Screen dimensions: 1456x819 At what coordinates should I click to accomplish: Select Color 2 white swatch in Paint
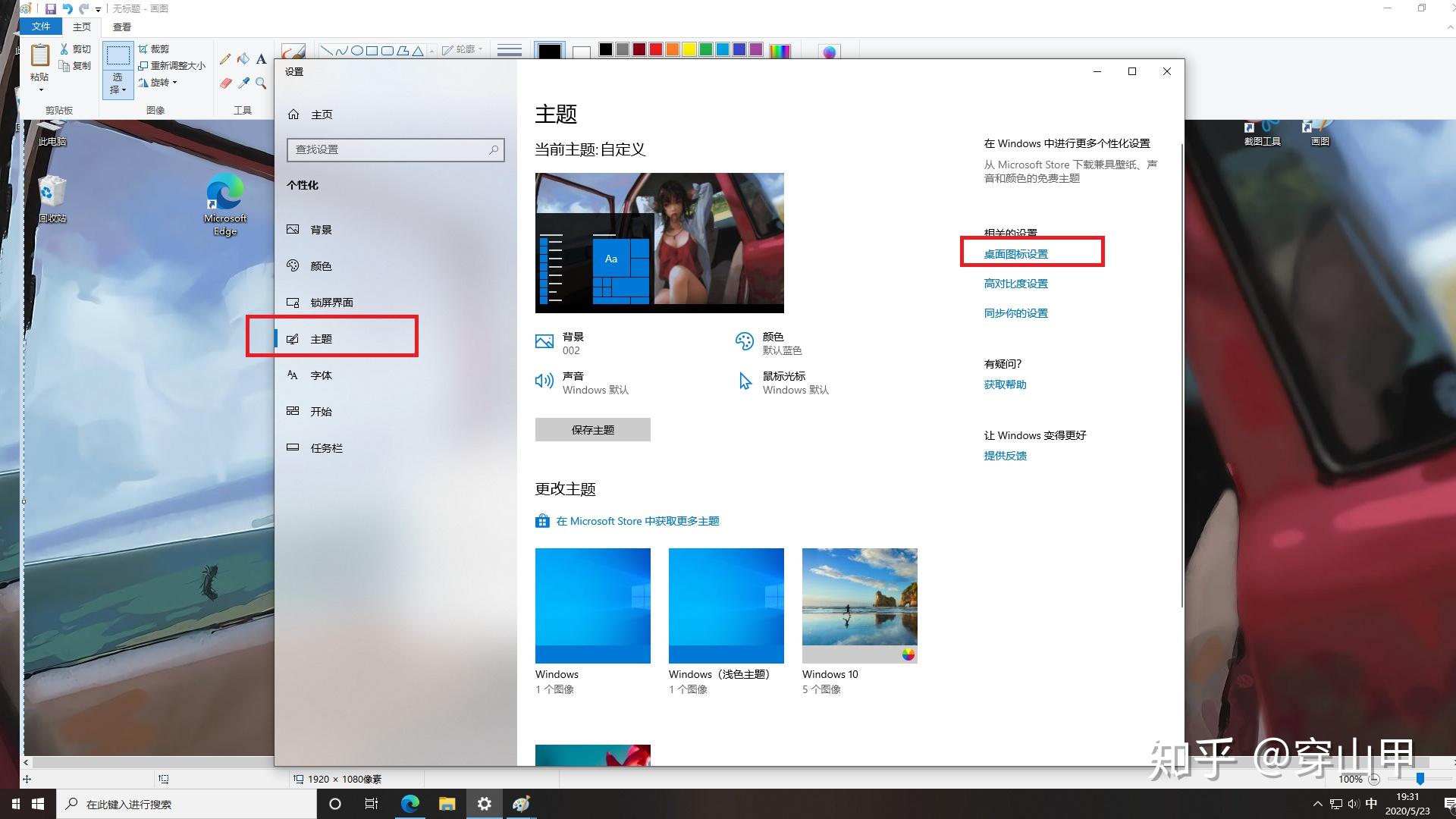(582, 52)
